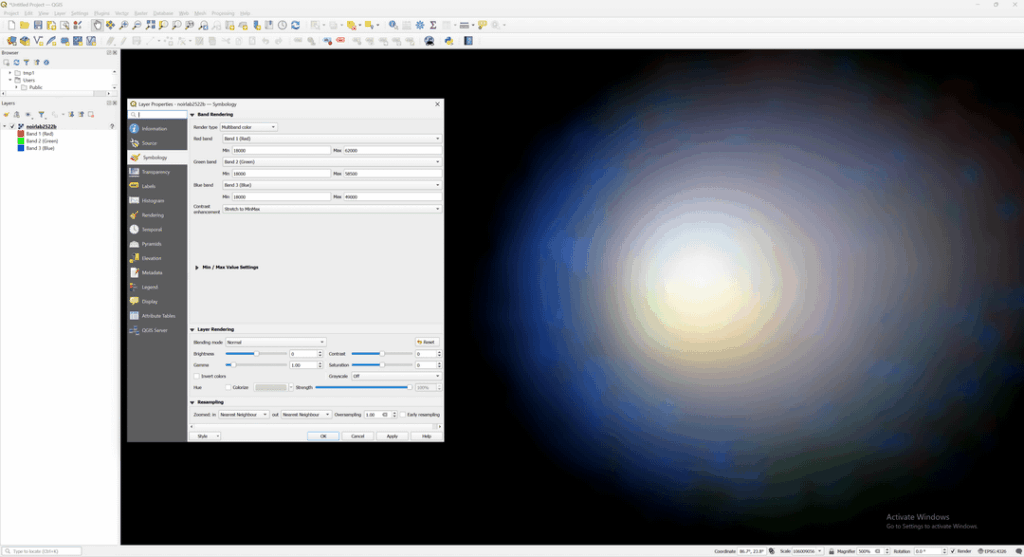
Task: Click the Type to locate search field
Action: [x=42, y=551]
